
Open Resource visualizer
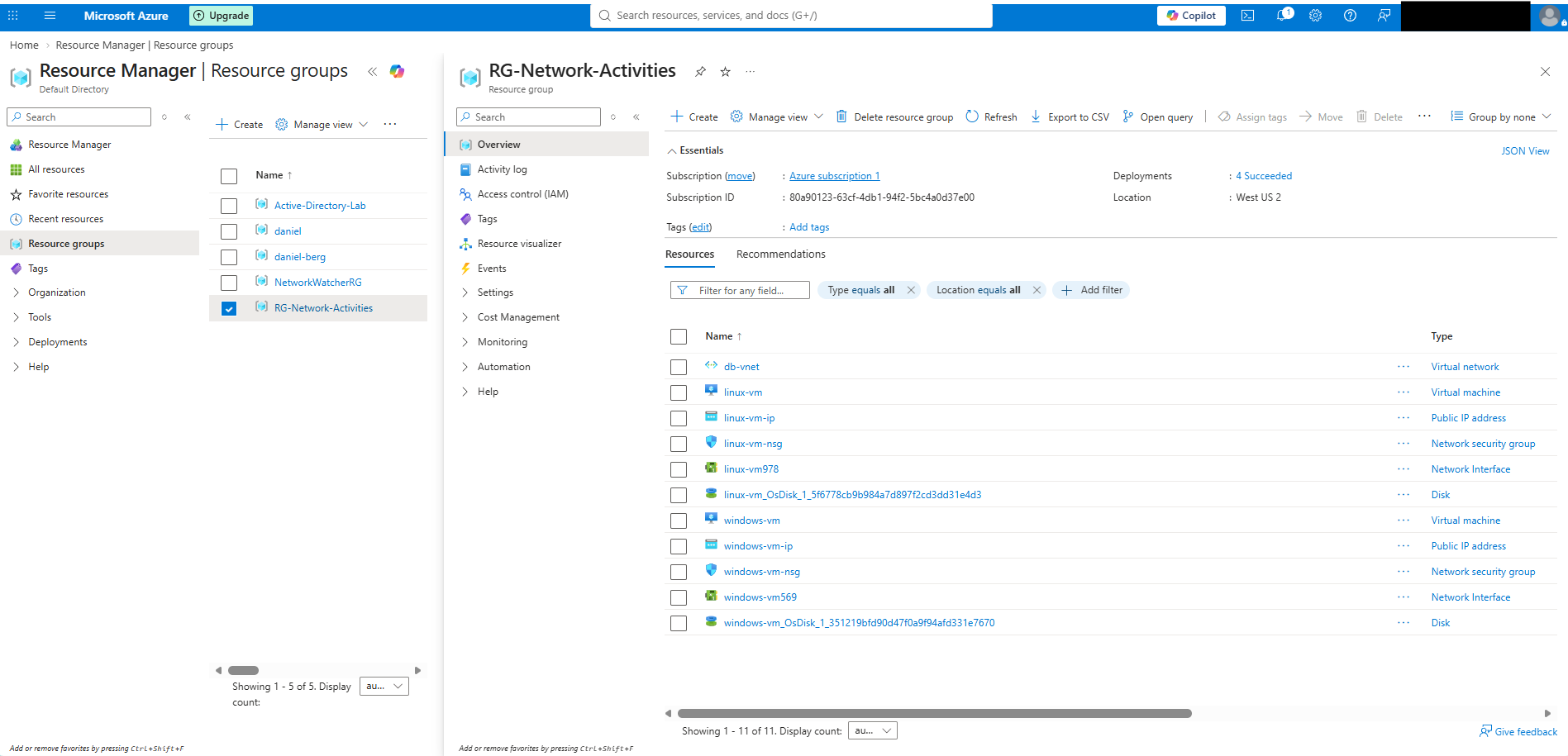(x=519, y=244)
